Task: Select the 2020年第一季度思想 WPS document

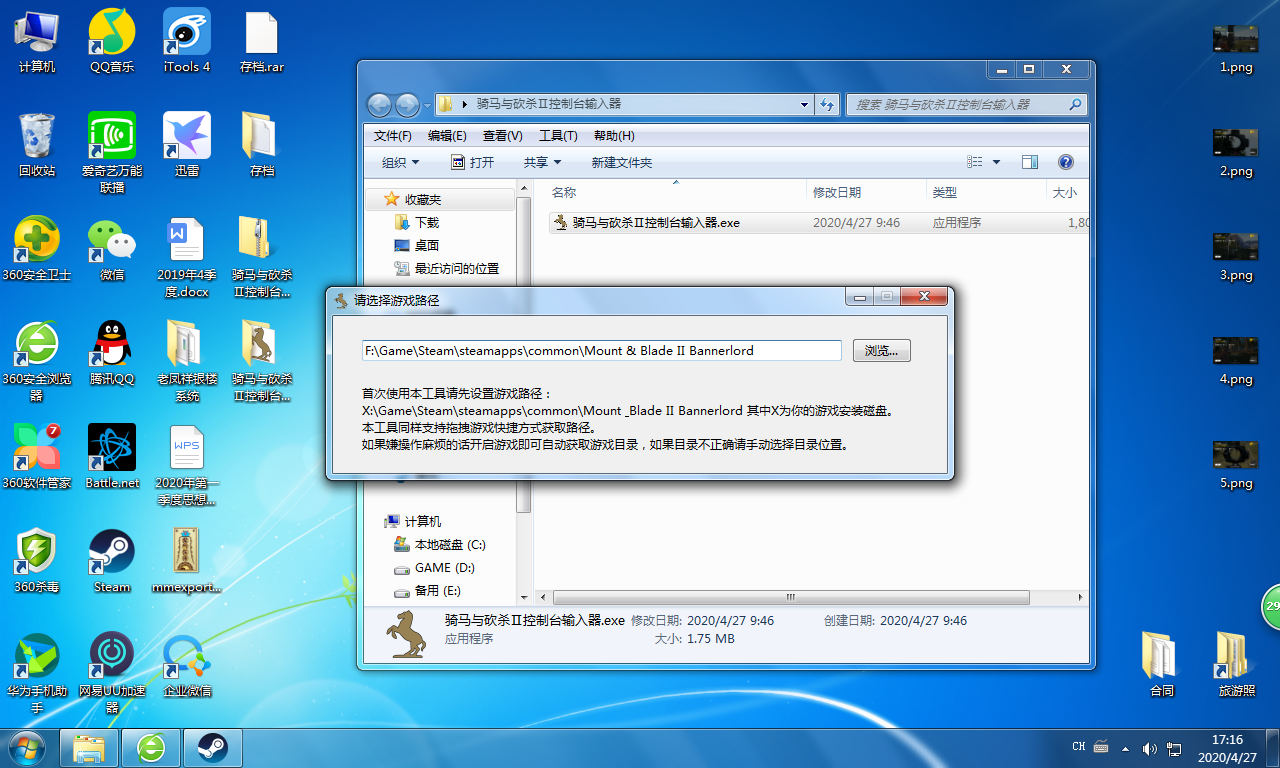Action: pos(187,464)
